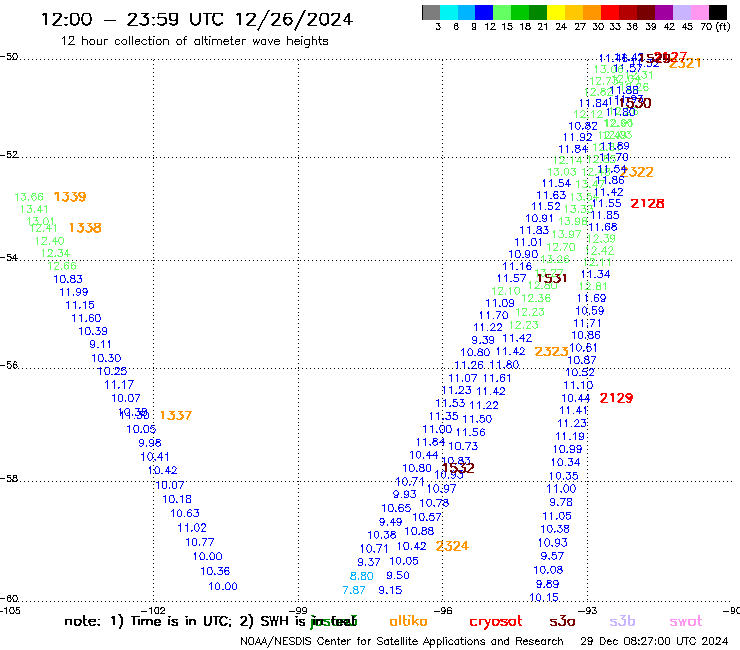Click the orange altika pass time 1338

point(85,228)
